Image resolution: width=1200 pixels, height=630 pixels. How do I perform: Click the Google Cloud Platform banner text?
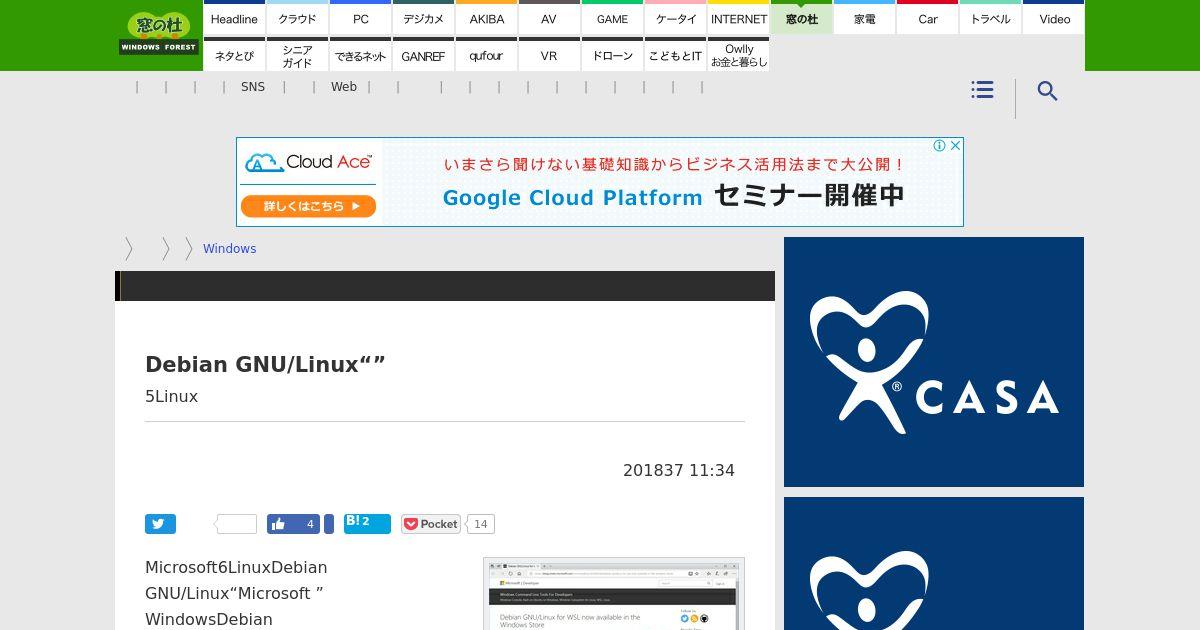[x=572, y=198]
